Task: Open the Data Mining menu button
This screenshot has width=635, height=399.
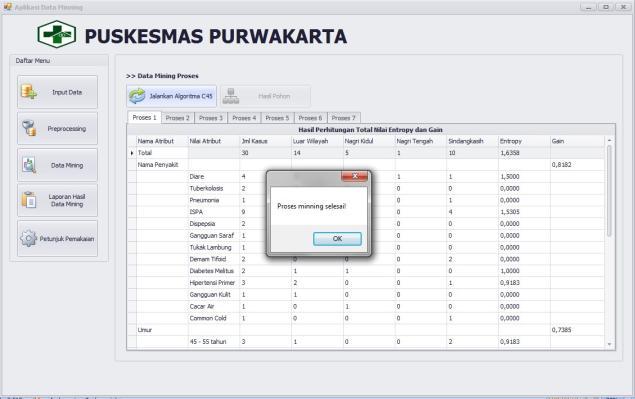Action: (58, 165)
